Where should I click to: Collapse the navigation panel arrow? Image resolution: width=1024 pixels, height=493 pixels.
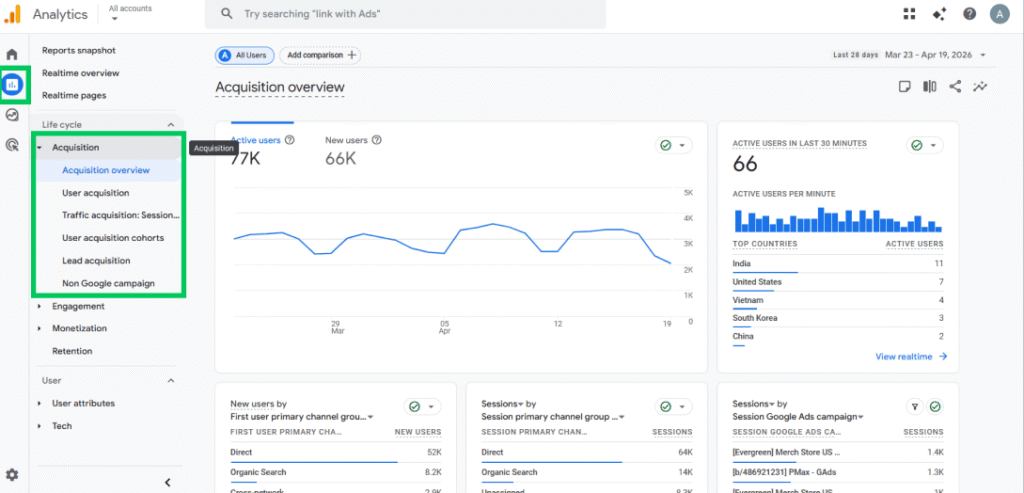pyautogui.click(x=168, y=483)
